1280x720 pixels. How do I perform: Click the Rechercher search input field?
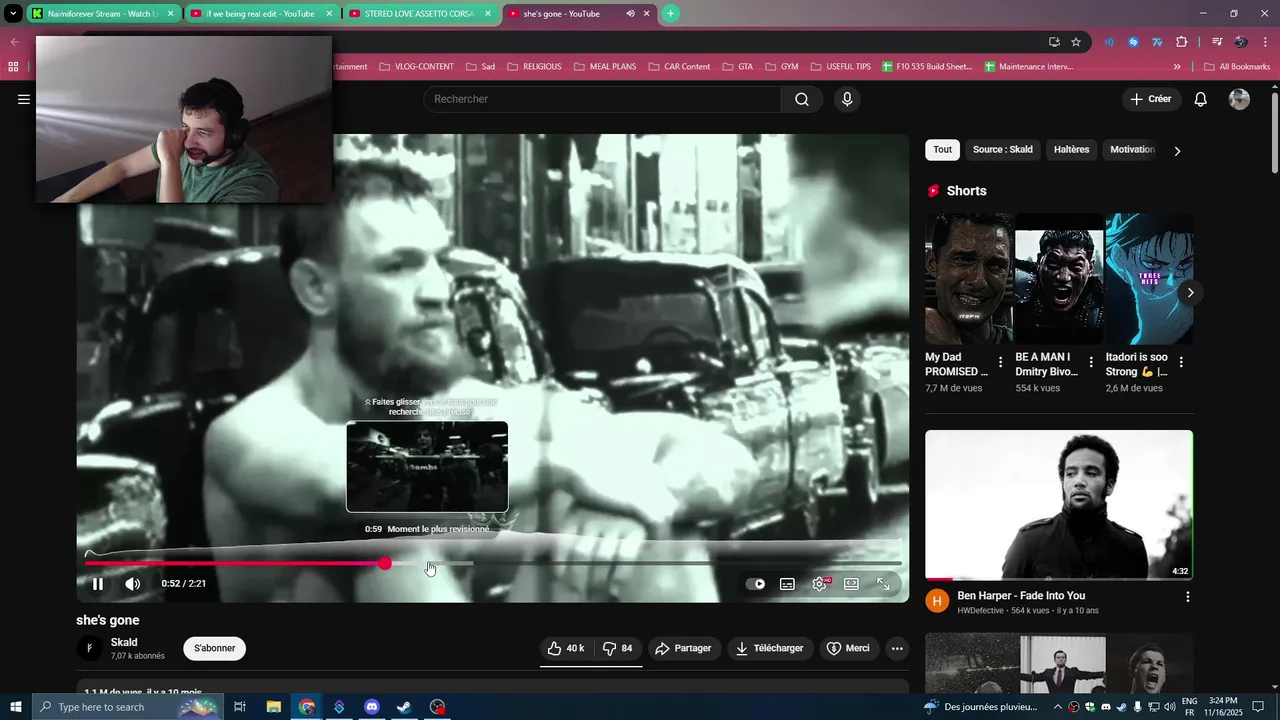pyautogui.click(x=602, y=99)
